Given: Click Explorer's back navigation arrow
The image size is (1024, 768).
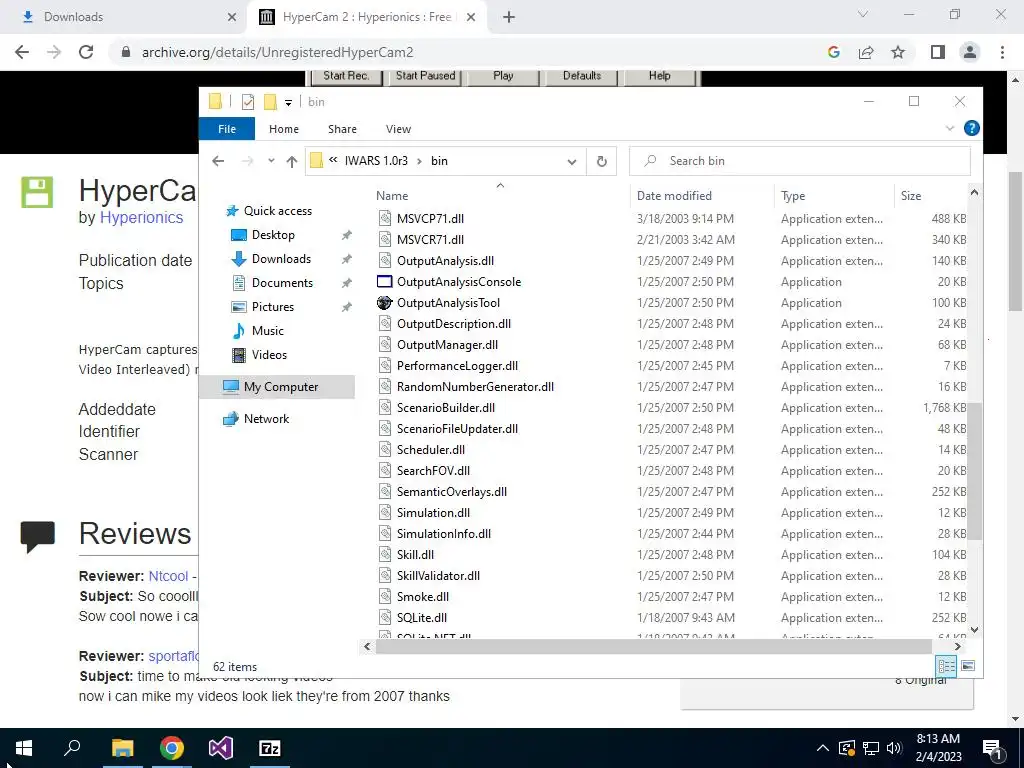Looking at the screenshot, I should 218,161.
